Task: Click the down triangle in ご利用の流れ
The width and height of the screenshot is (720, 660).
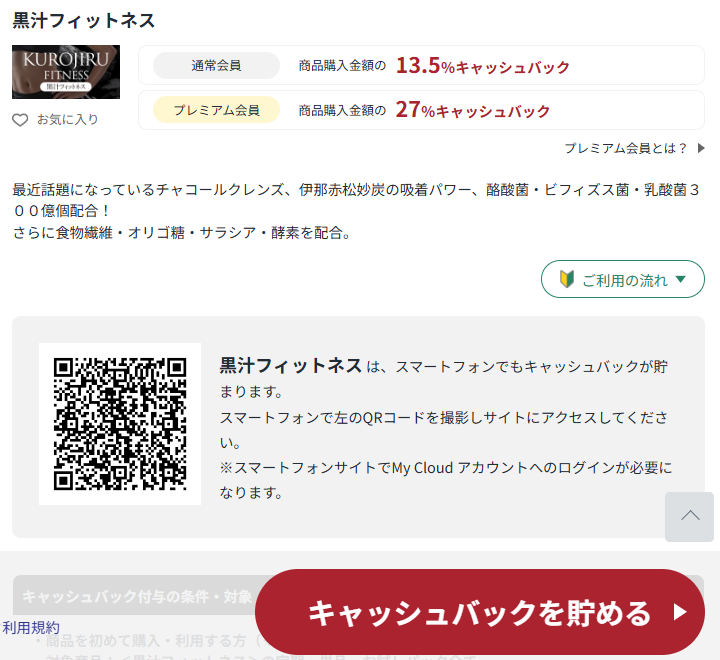Action: 682,280
